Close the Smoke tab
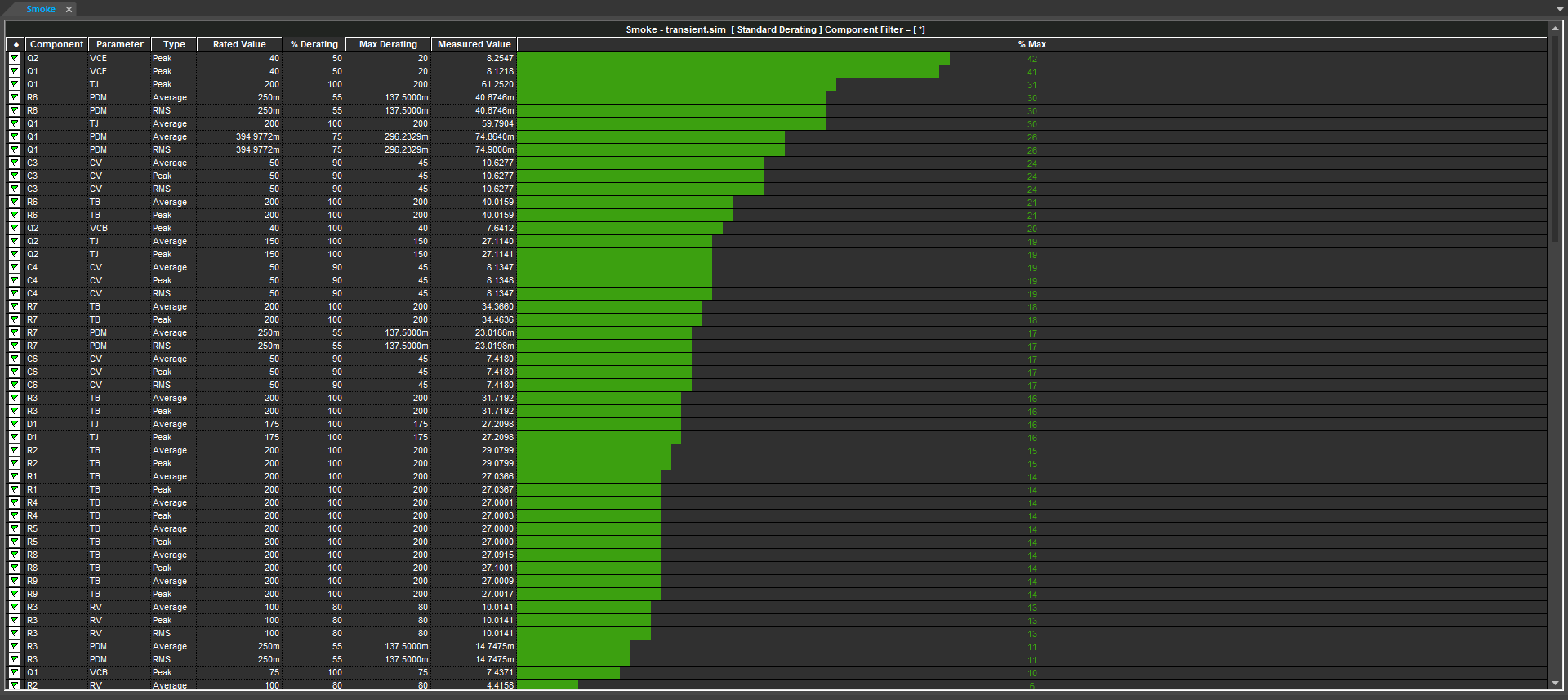This screenshot has width=1568, height=700. (69, 10)
